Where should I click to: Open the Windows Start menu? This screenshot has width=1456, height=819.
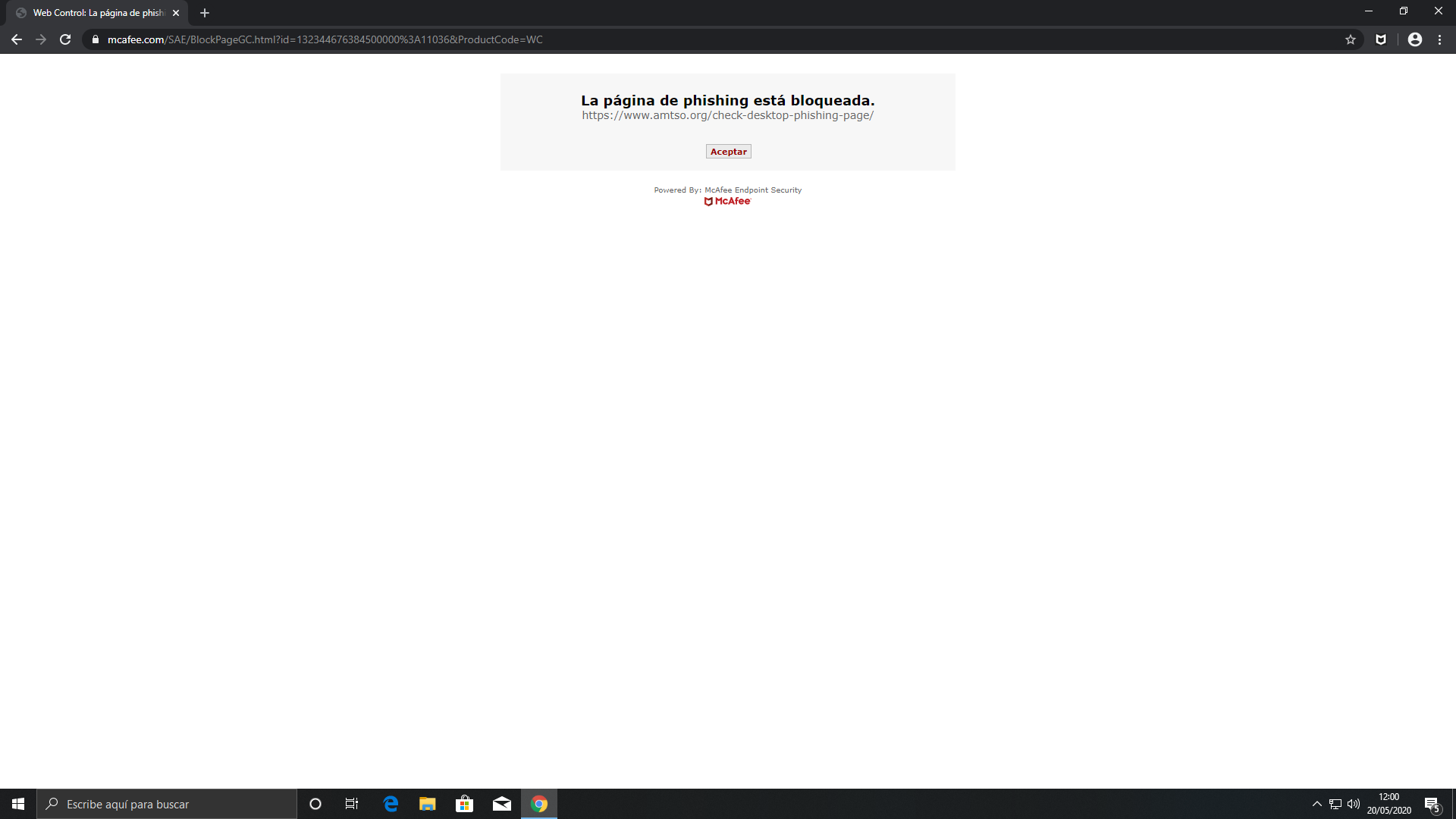pyautogui.click(x=18, y=804)
